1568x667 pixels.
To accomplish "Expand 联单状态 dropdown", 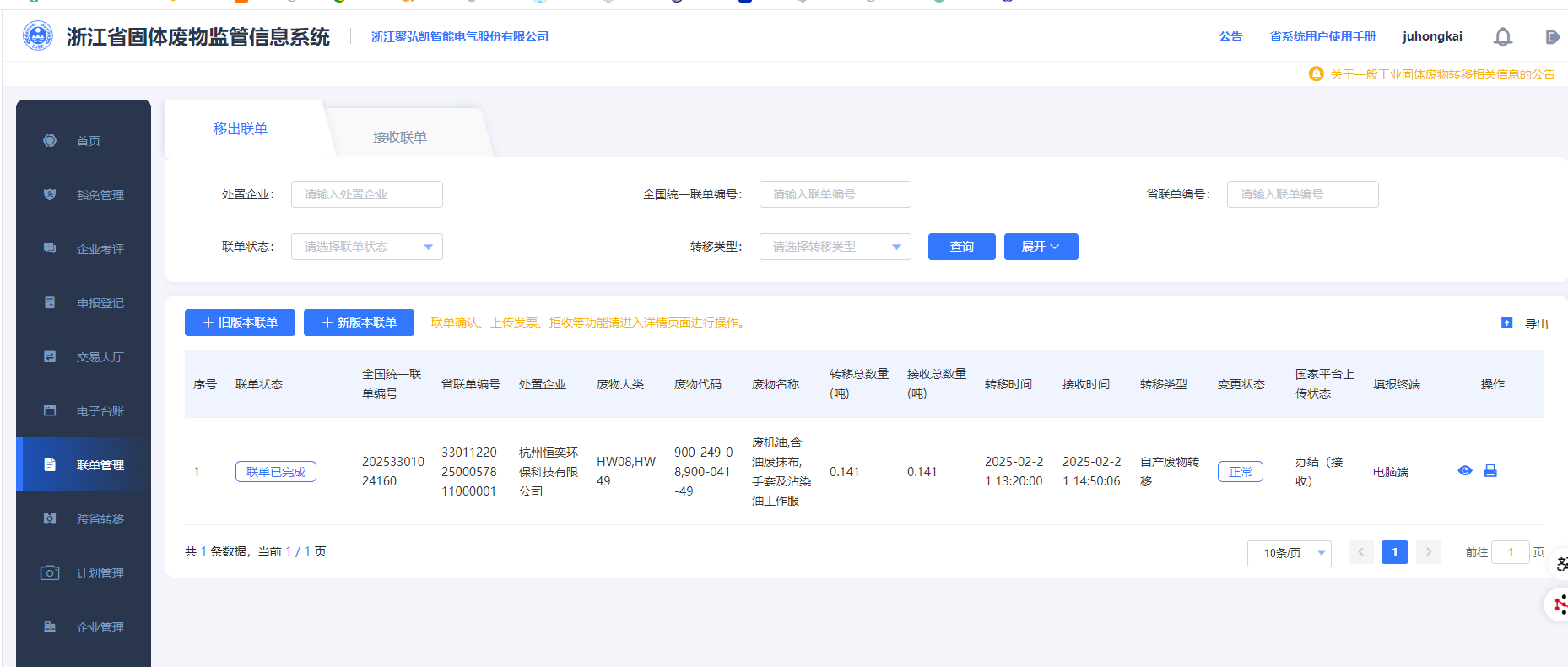I will click(366, 247).
